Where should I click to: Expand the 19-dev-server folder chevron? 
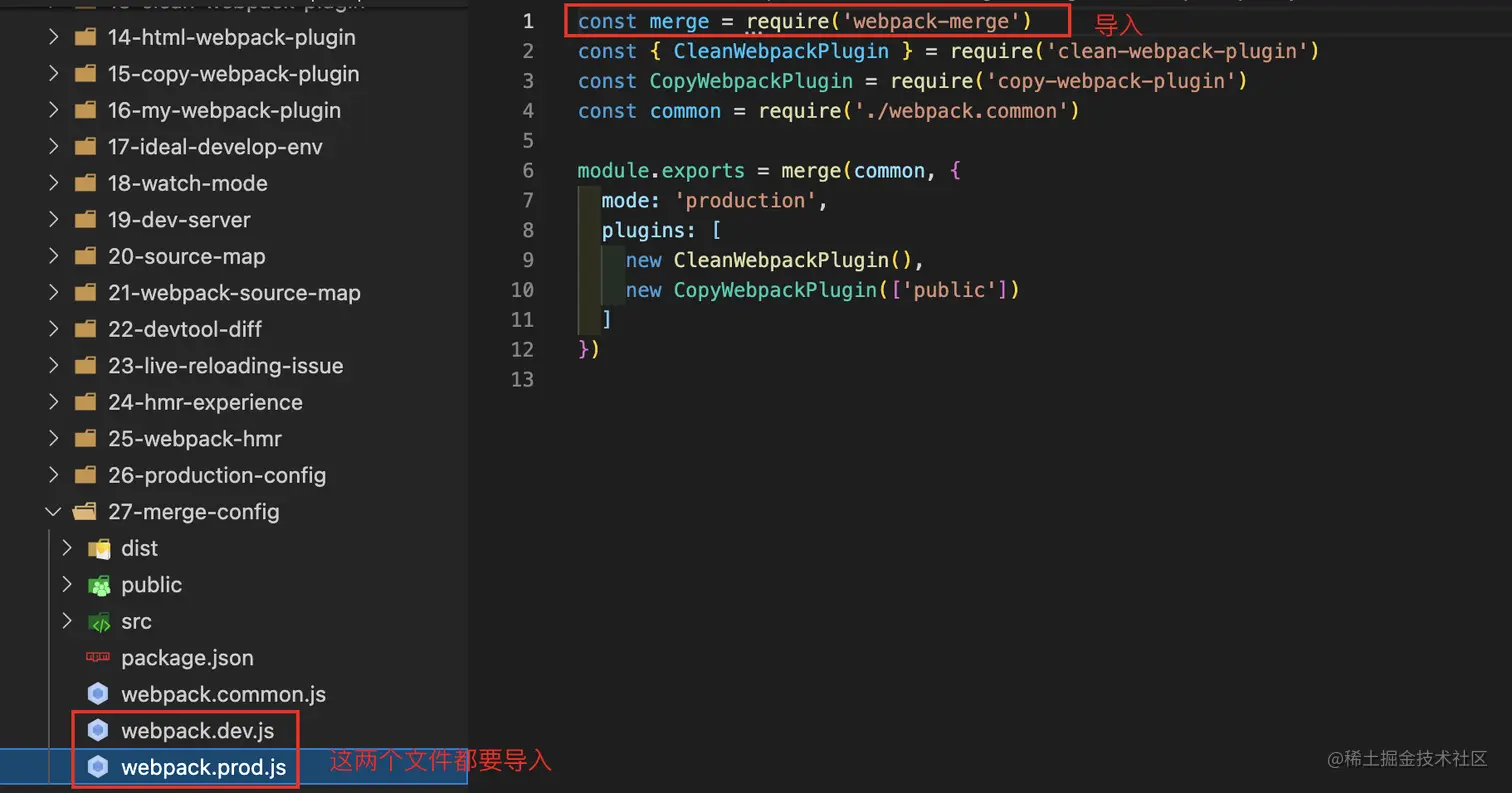click(53, 220)
